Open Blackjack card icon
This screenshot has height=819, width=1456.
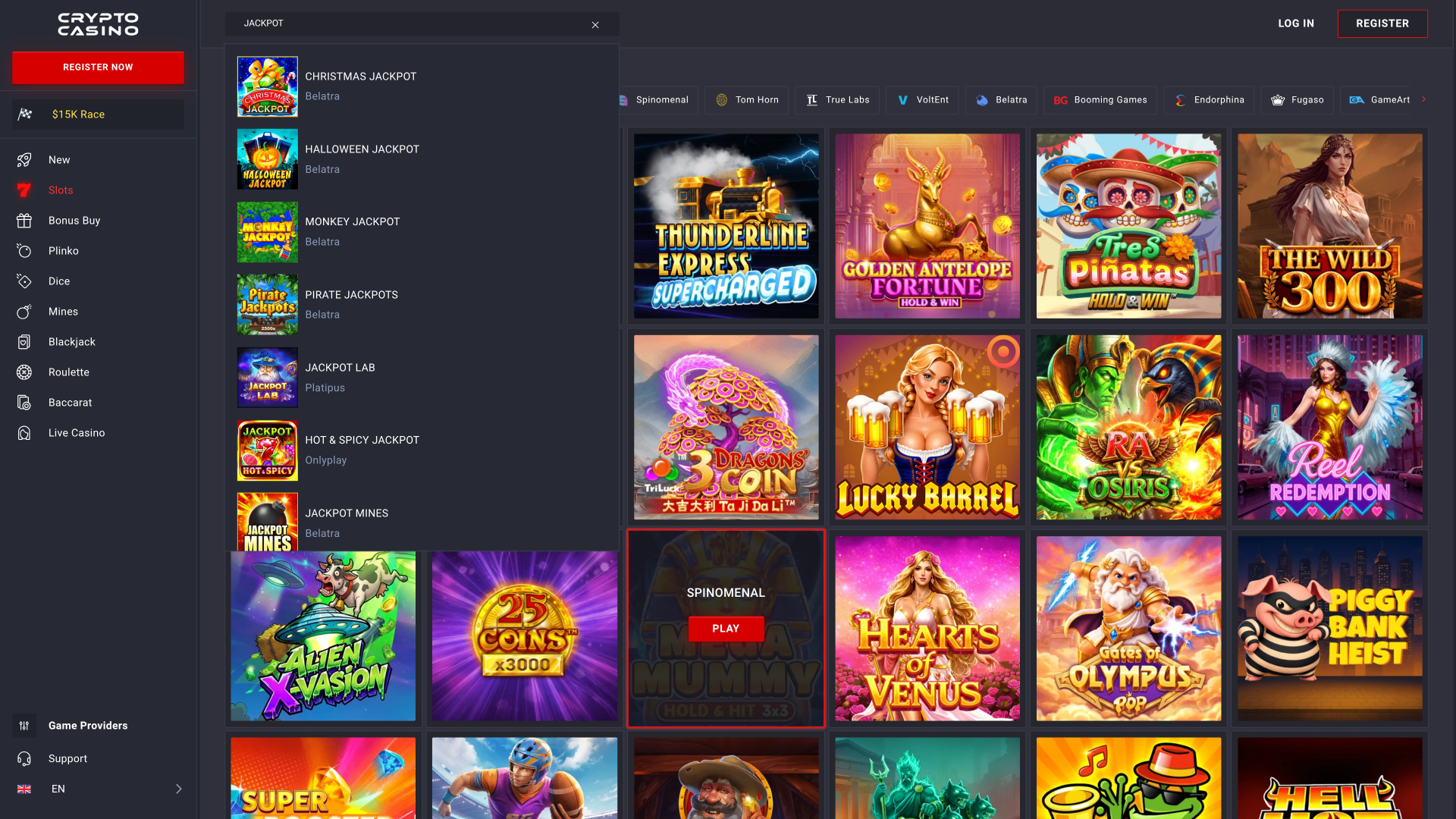[24, 342]
